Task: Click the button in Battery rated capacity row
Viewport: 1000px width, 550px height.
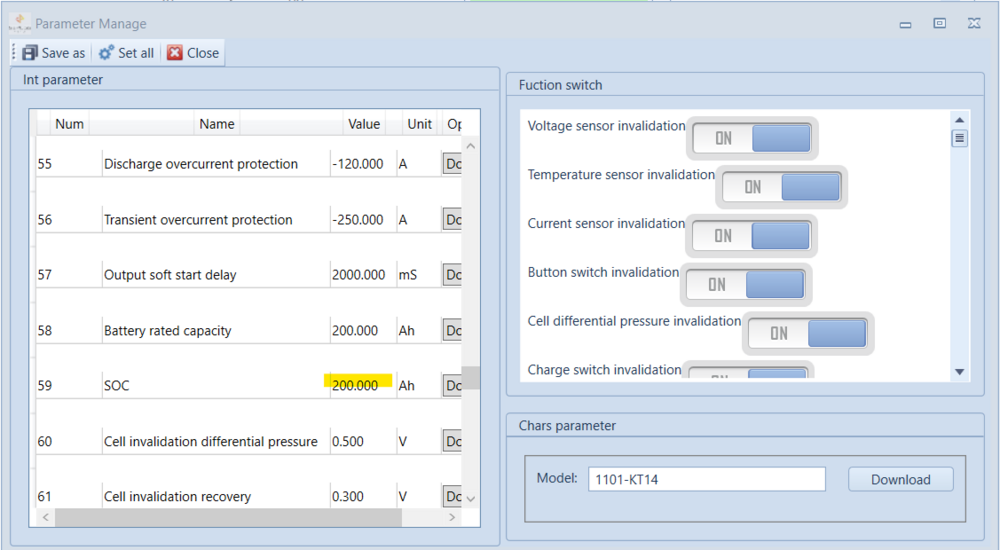Action: 452,330
